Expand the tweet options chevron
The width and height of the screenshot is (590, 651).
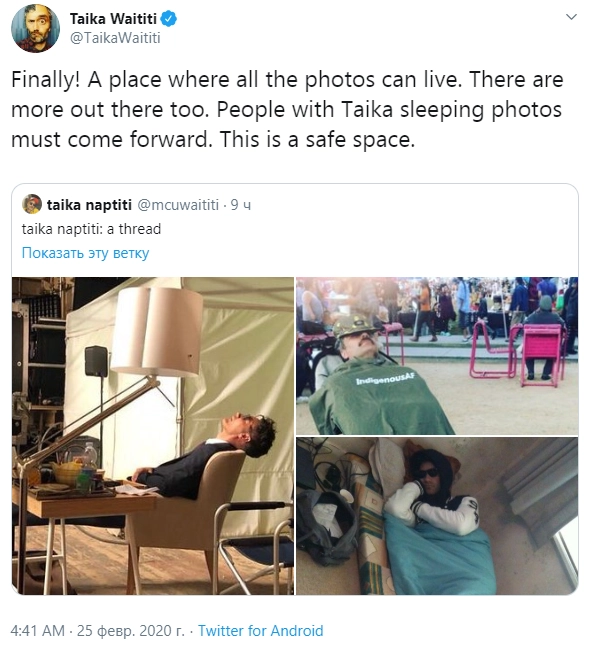[572, 17]
